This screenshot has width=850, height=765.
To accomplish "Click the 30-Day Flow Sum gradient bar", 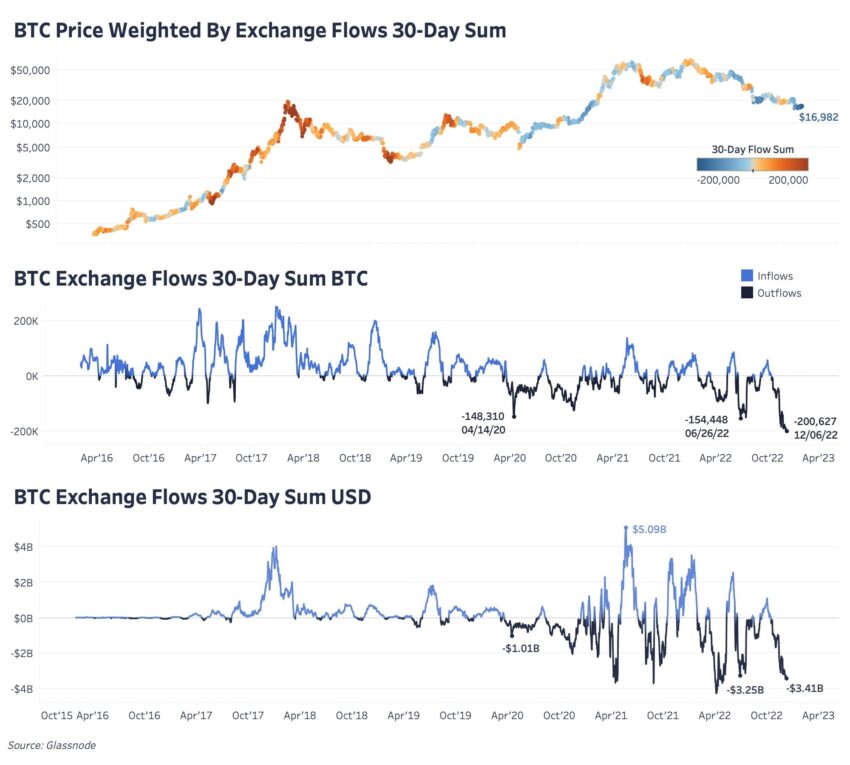I will click(753, 164).
